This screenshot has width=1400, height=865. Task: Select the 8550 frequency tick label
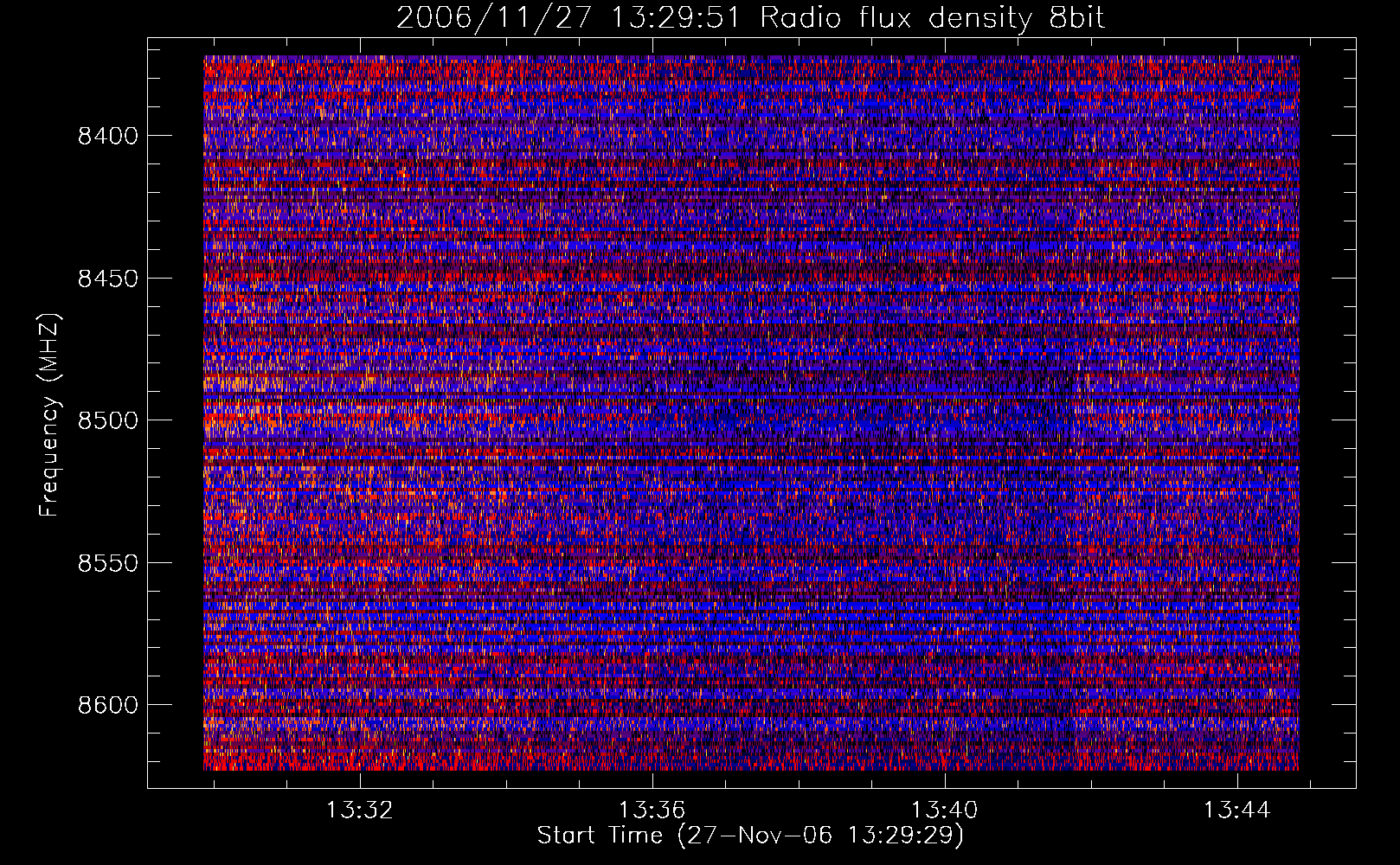point(108,563)
